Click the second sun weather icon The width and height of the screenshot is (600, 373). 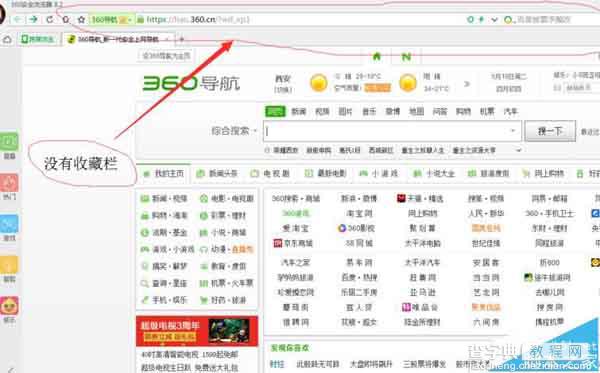[x=408, y=83]
